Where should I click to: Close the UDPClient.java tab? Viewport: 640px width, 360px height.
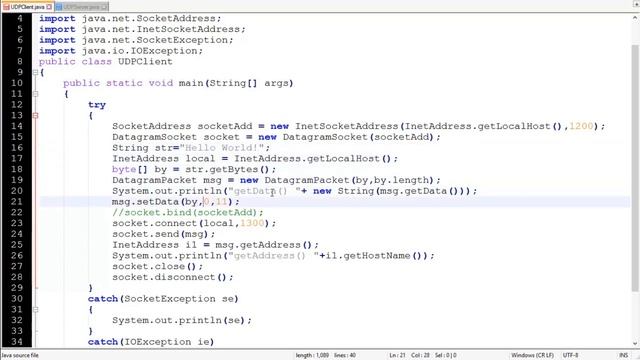pos(49,7)
